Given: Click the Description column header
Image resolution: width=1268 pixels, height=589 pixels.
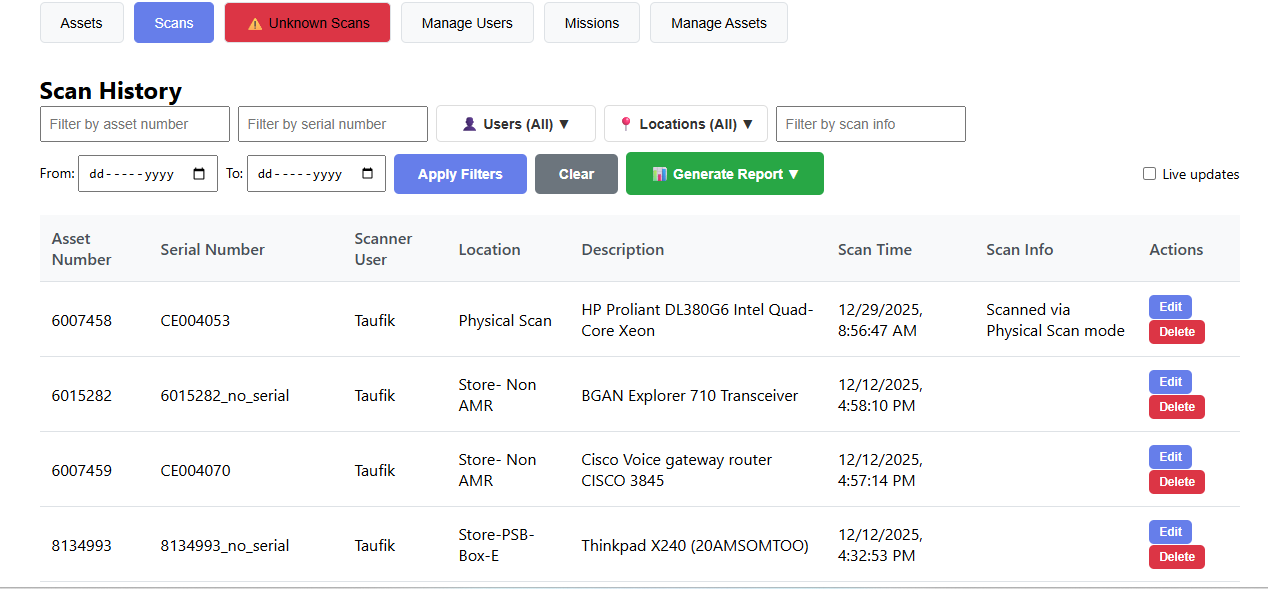Looking at the screenshot, I should coord(623,250).
